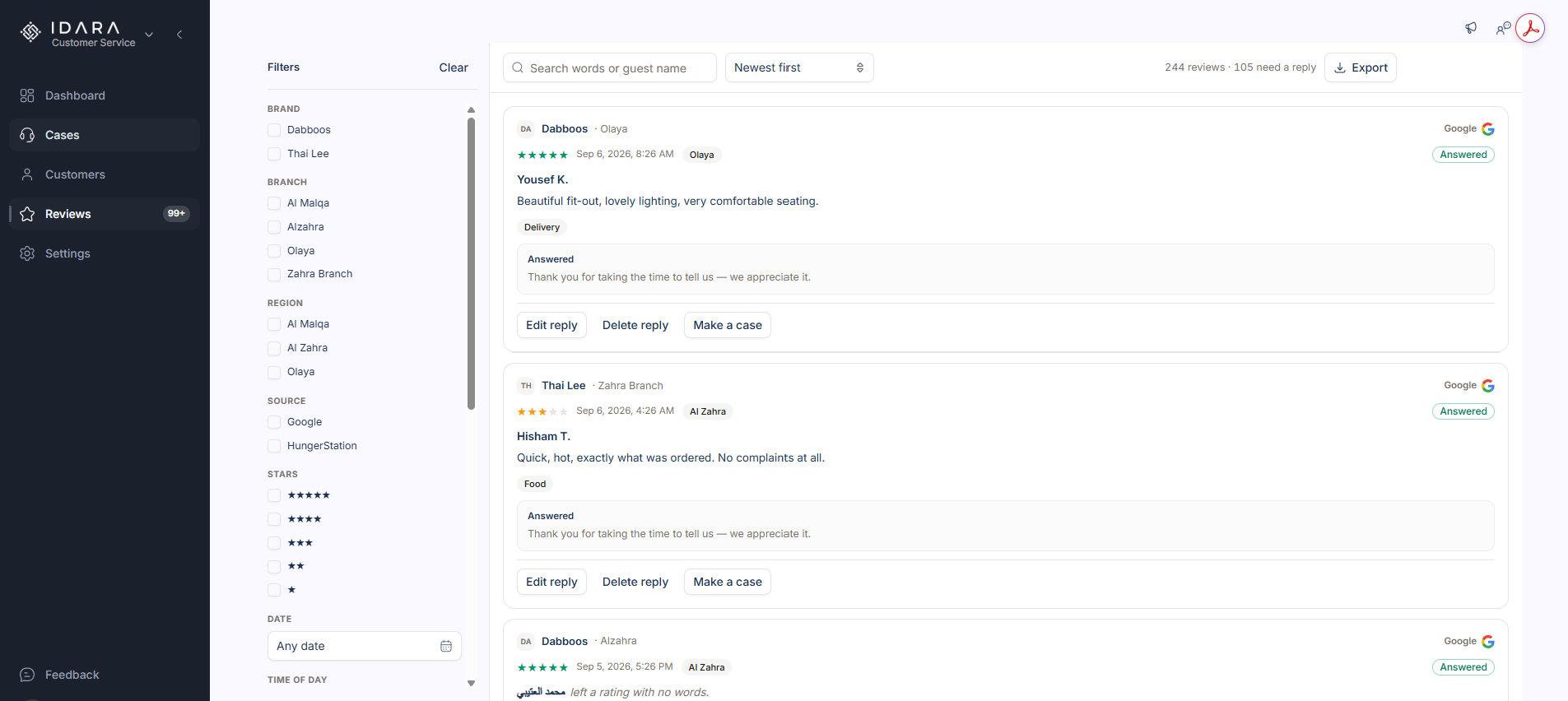The height and width of the screenshot is (701, 1568).
Task: Collapse the sidebar with the arrow
Action: [x=179, y=35]
